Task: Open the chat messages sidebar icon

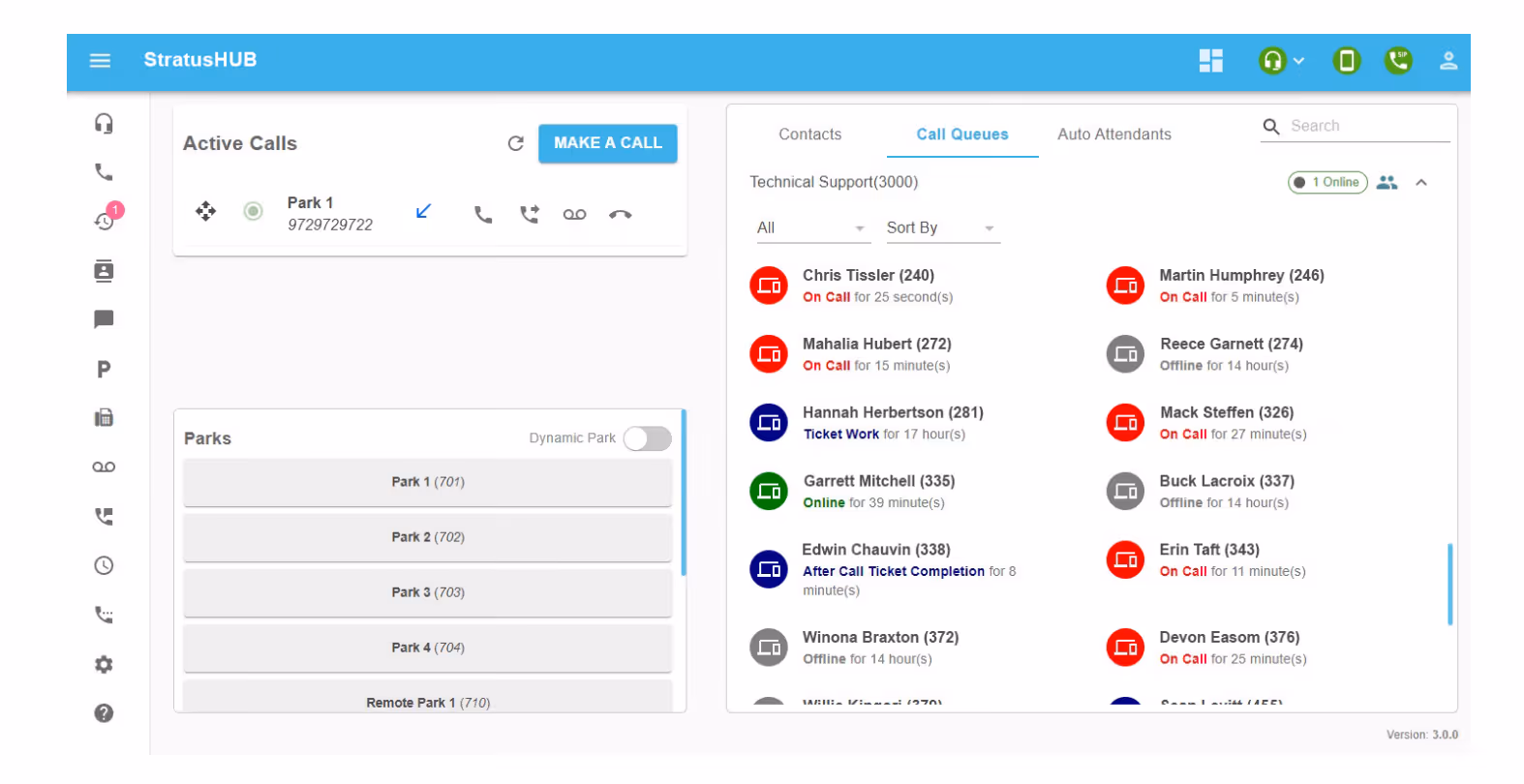Action: click(x=104, y=319)
